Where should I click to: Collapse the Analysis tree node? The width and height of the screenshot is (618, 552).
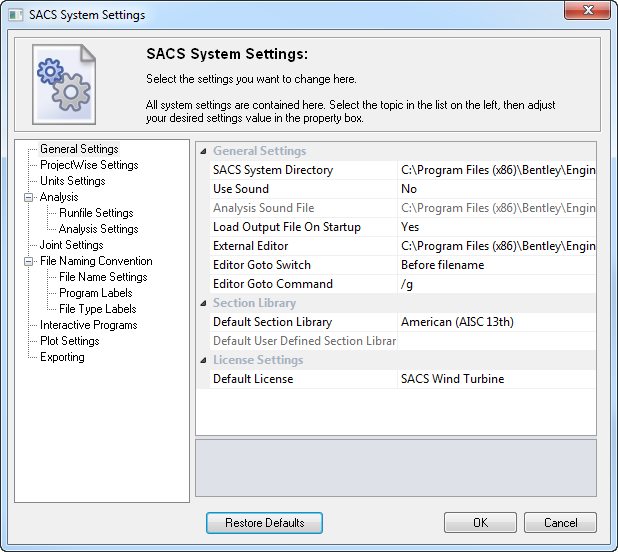(30, 198)
